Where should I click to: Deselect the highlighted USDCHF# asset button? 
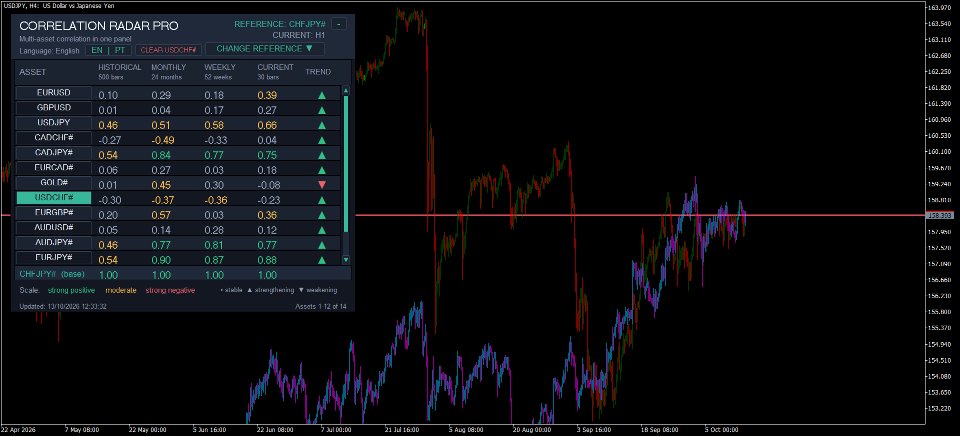(x=54, y=198)
